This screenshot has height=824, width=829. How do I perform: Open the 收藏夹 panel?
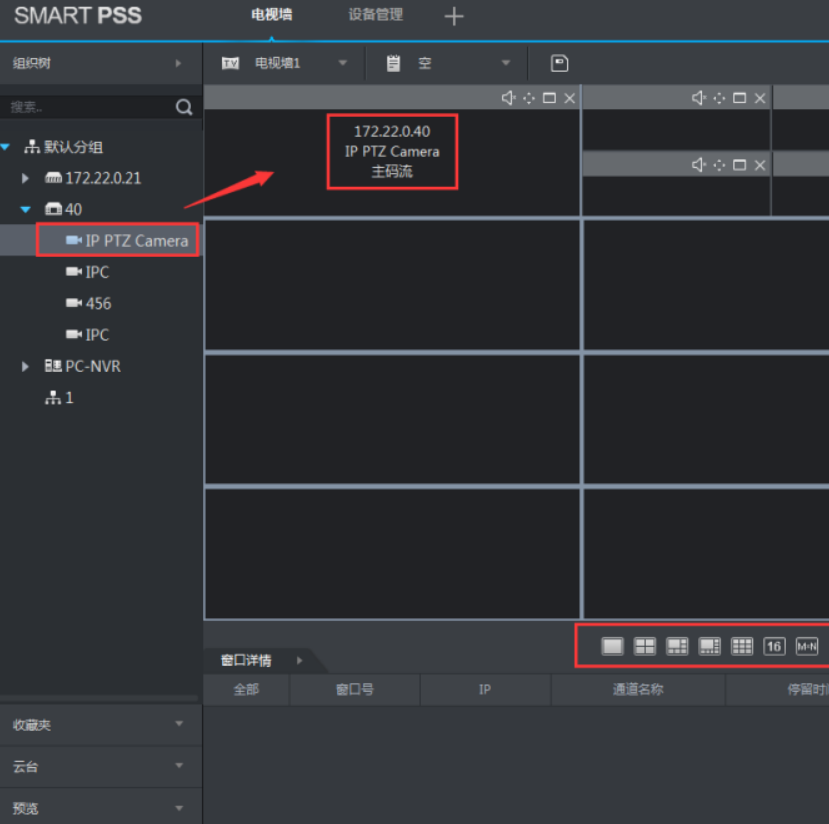pyautogui.click(x=100, y=724)
